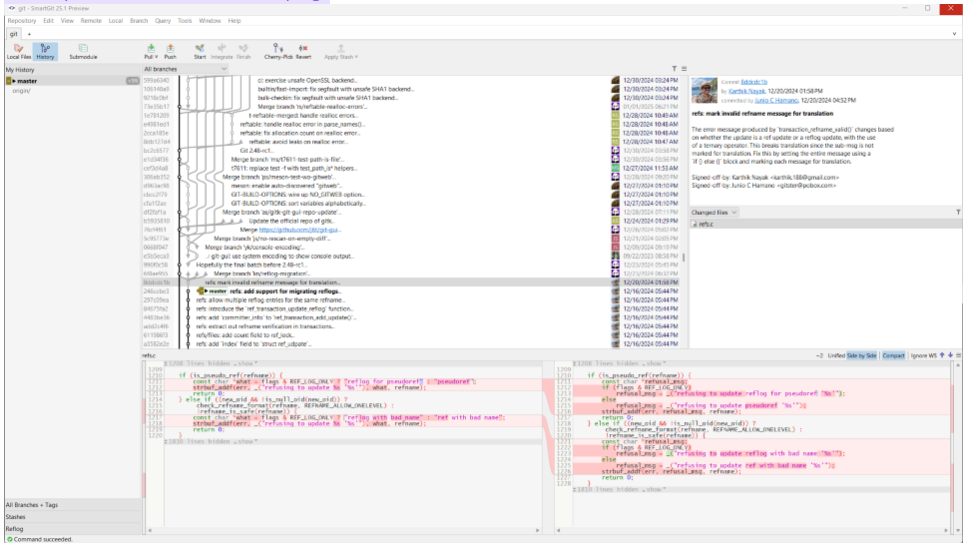Screen dimensions: 967x543
Task: Jump to next change with down arrow
Action: click(x=950, y=355)
